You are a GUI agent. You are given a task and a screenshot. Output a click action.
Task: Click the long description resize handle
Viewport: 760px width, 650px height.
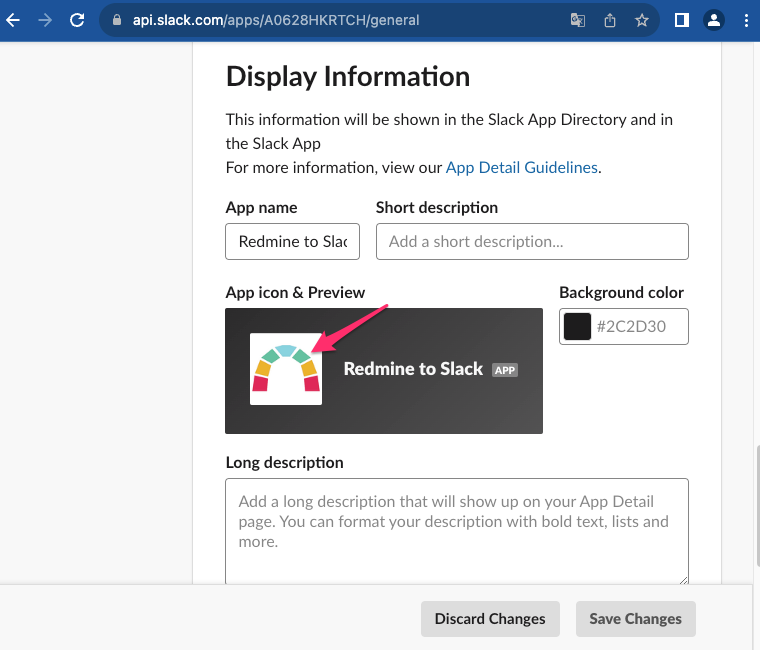tap(683, 579)
